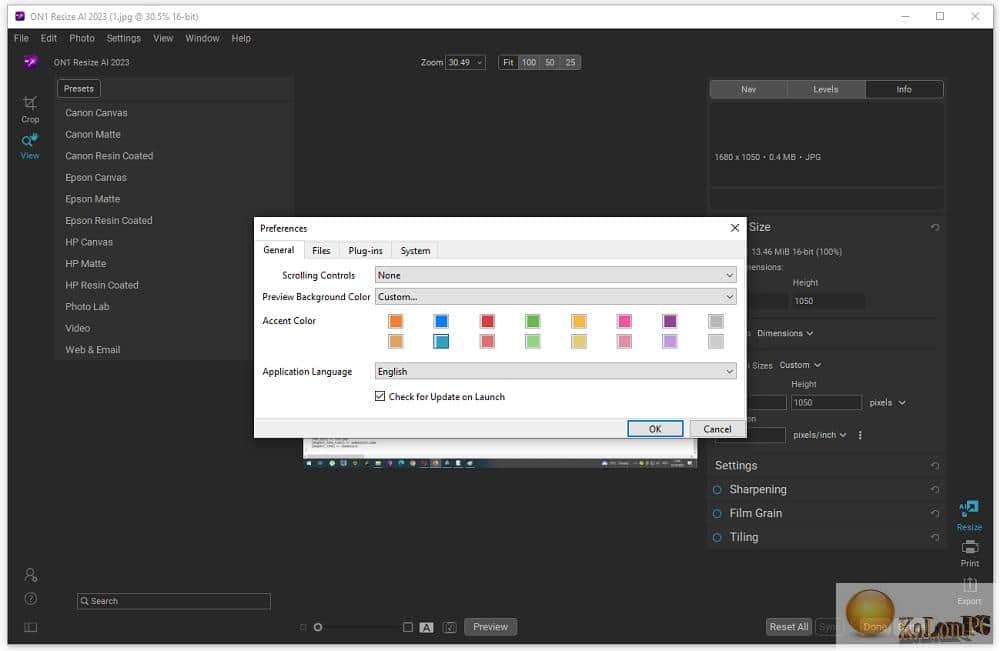The height and width of the screenshot is (651, 1000).
Task: Open the resolution more-options dots
Action: [x=860, y=435]
